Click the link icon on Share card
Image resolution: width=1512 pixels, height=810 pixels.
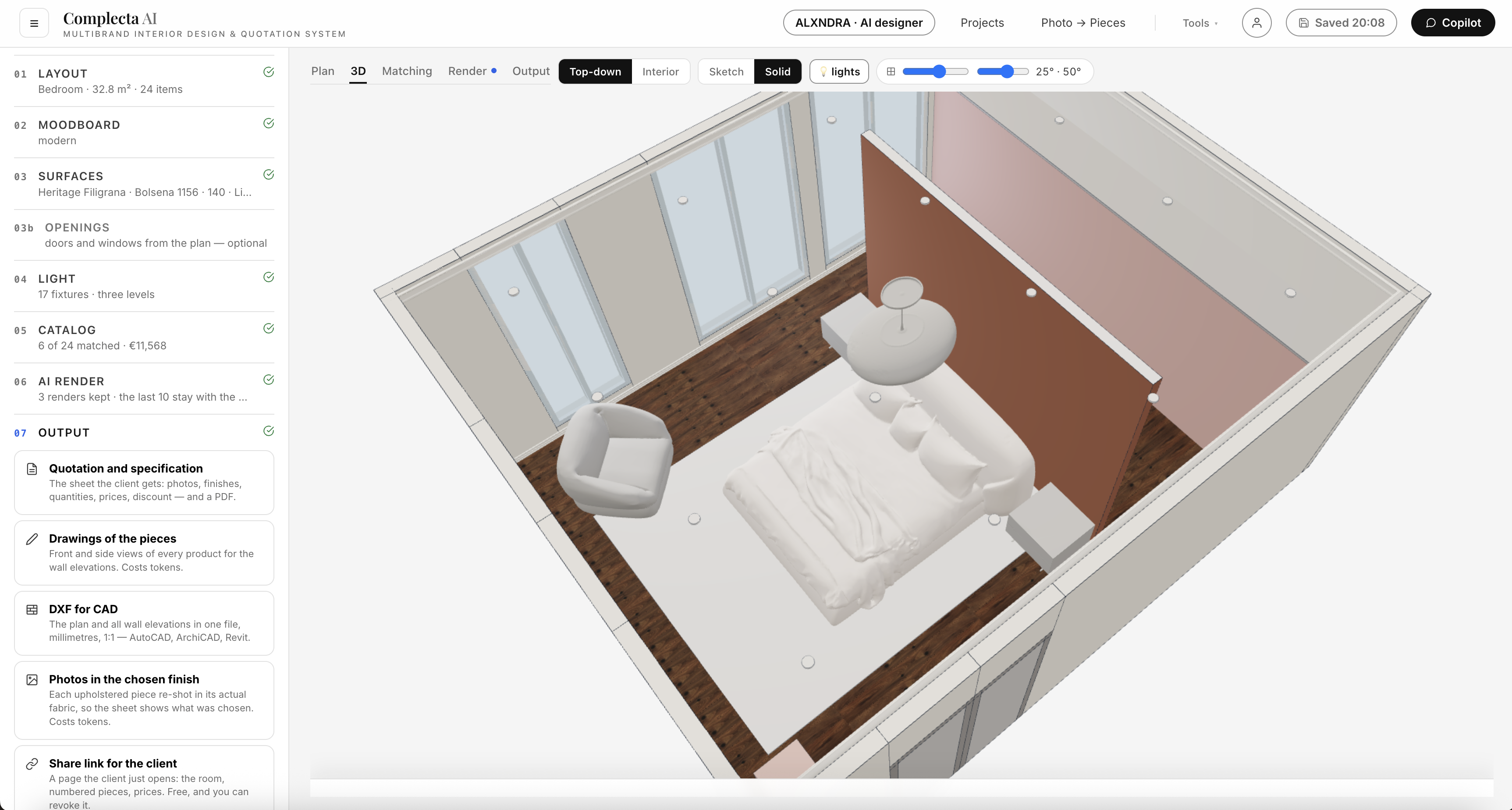click(32, 764)
